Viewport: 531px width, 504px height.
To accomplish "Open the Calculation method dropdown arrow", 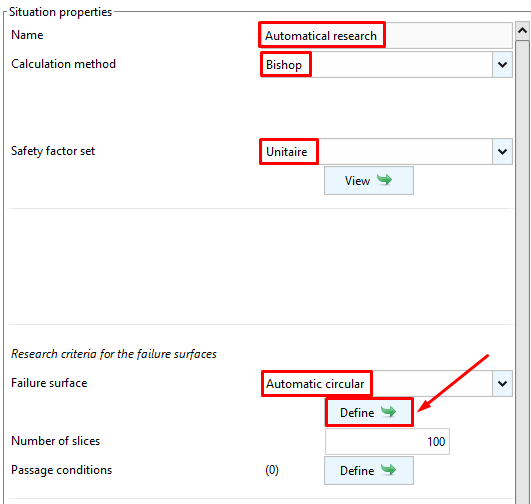I will tap(502, 64).
